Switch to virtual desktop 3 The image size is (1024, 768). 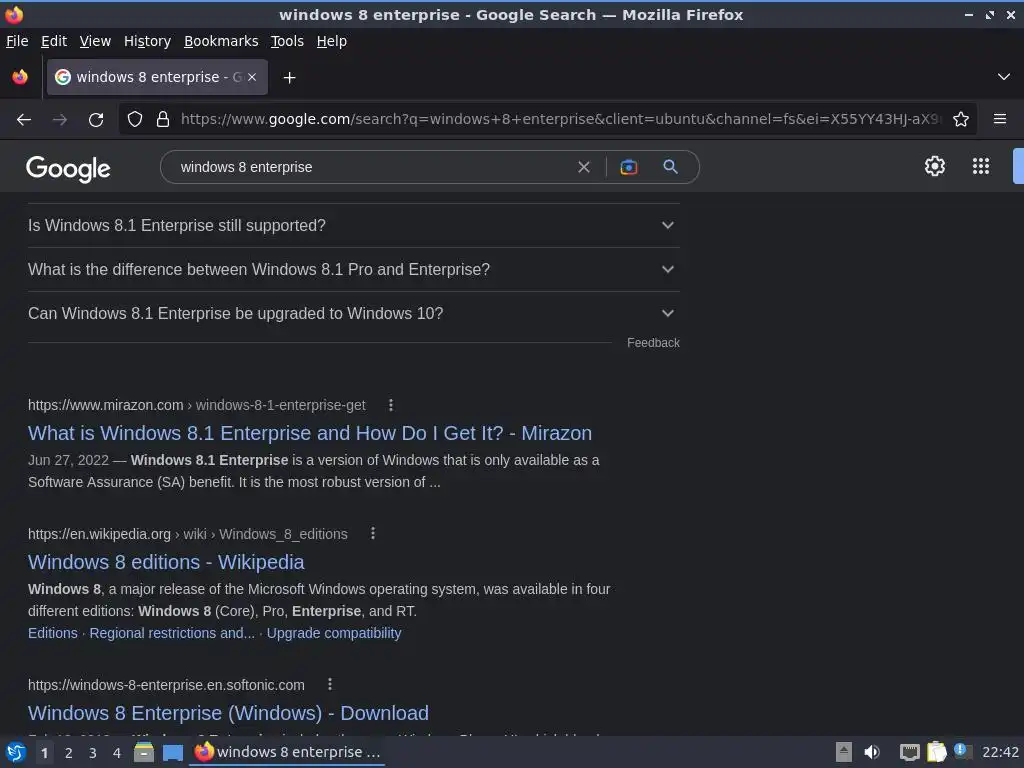93,753
